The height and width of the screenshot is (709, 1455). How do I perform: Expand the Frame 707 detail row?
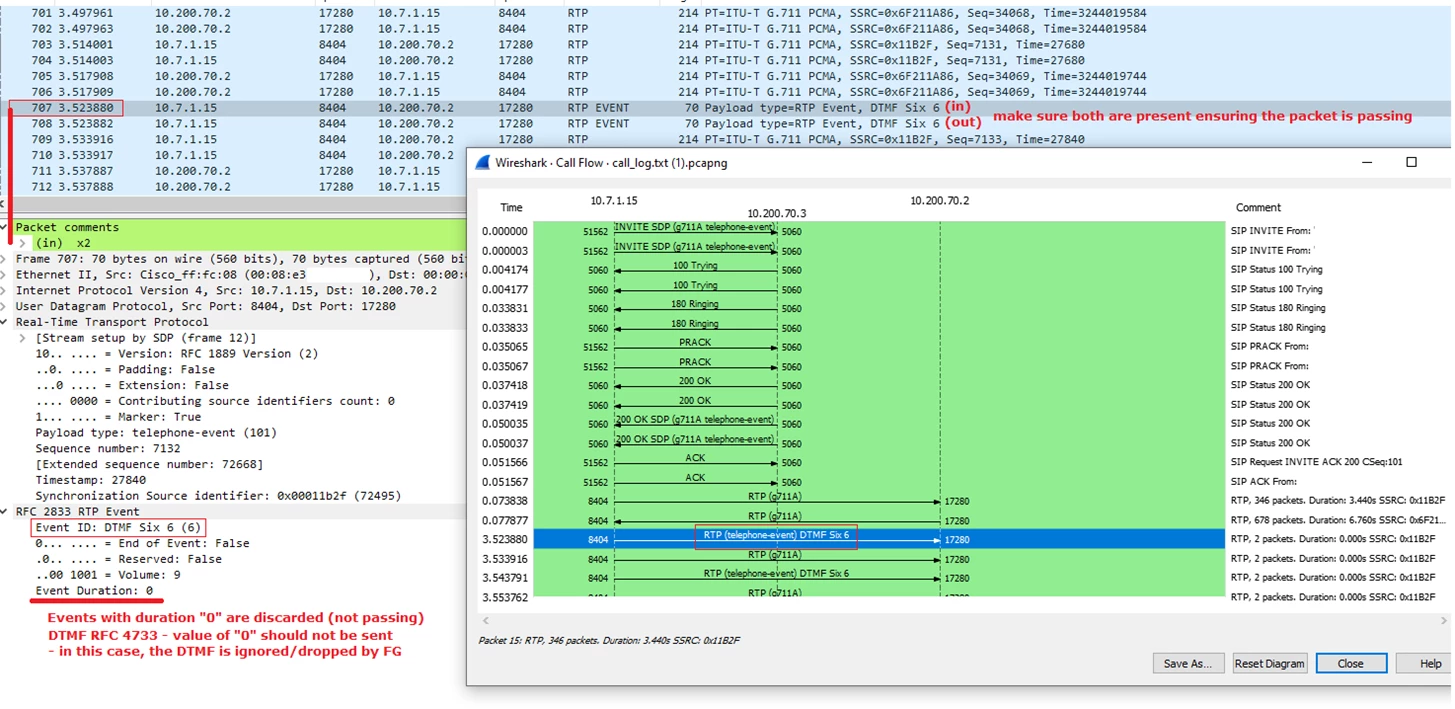[7, 259]
